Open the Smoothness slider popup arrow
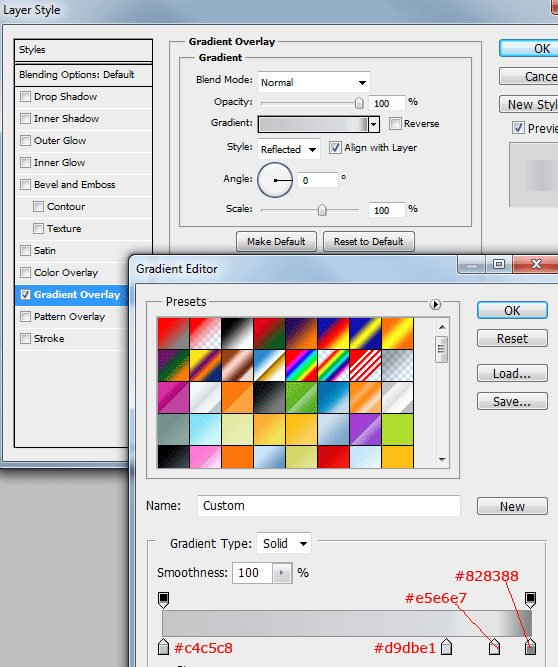This screenshot has width=558, height=667. [x=282, y=573]
